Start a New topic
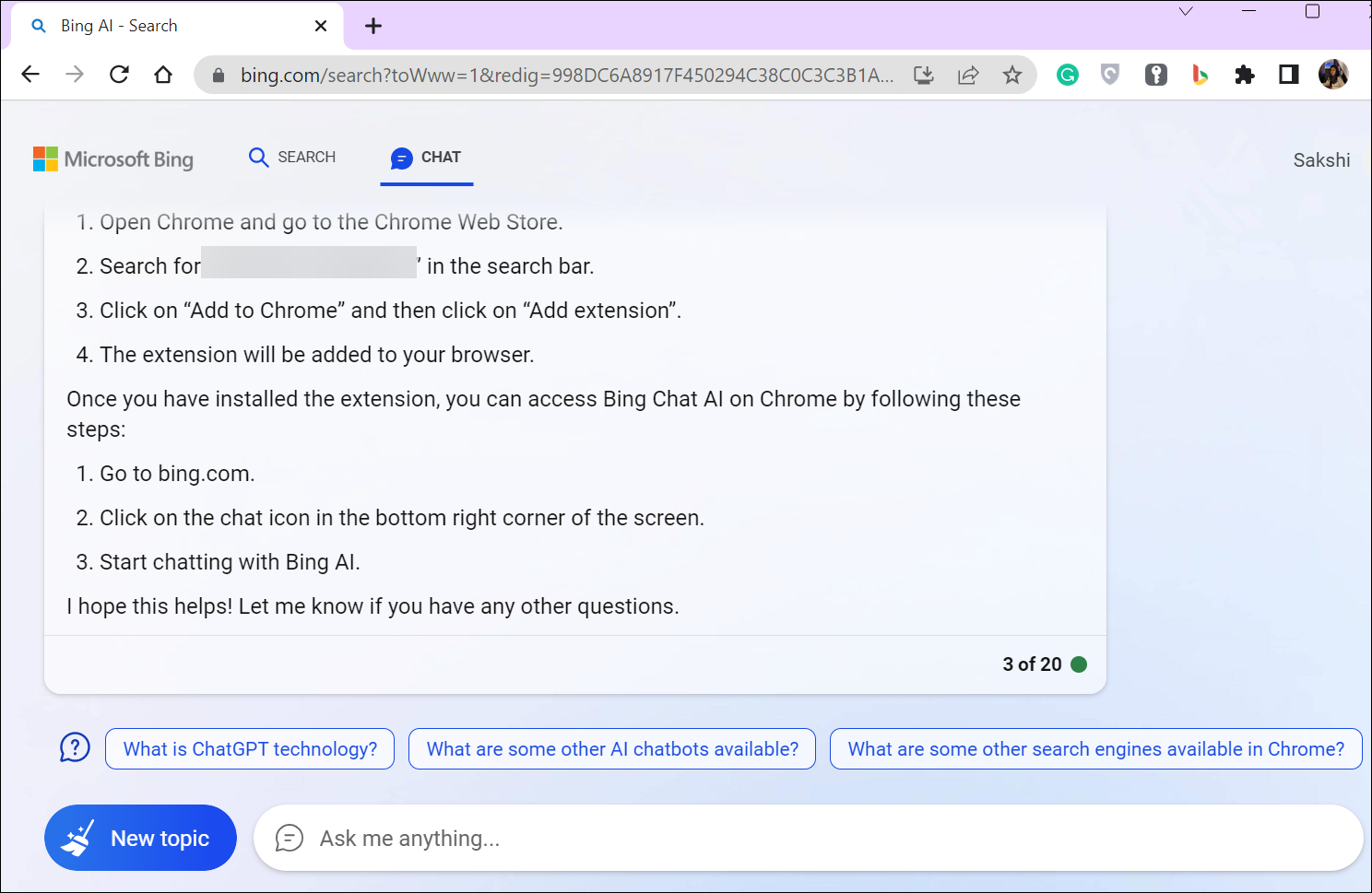Image resolution: width=1372 pixels, height=893 pixels. tap(140, 838)
